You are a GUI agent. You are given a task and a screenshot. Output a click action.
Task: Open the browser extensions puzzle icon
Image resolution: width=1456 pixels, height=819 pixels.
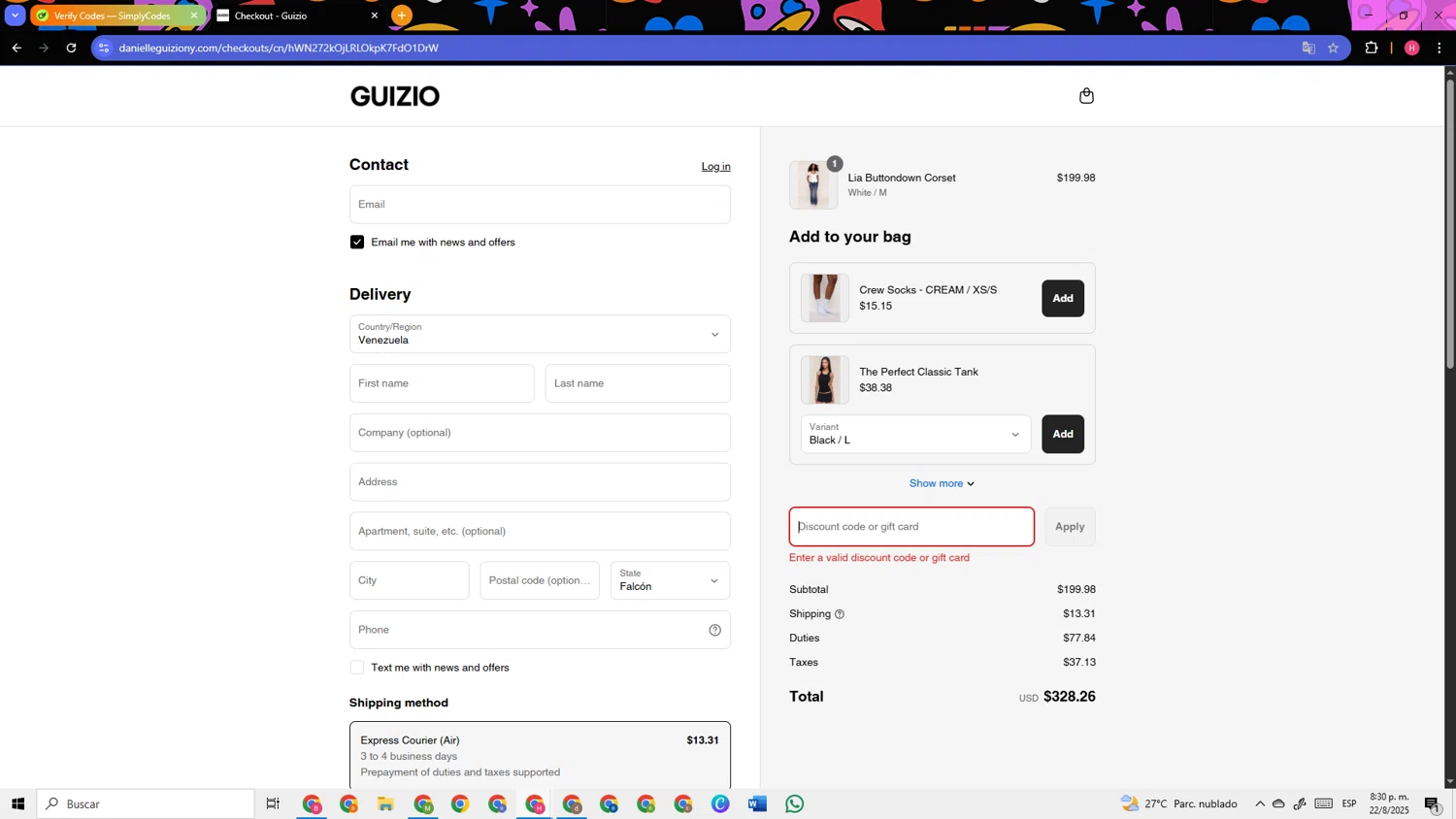[1372, 48]
